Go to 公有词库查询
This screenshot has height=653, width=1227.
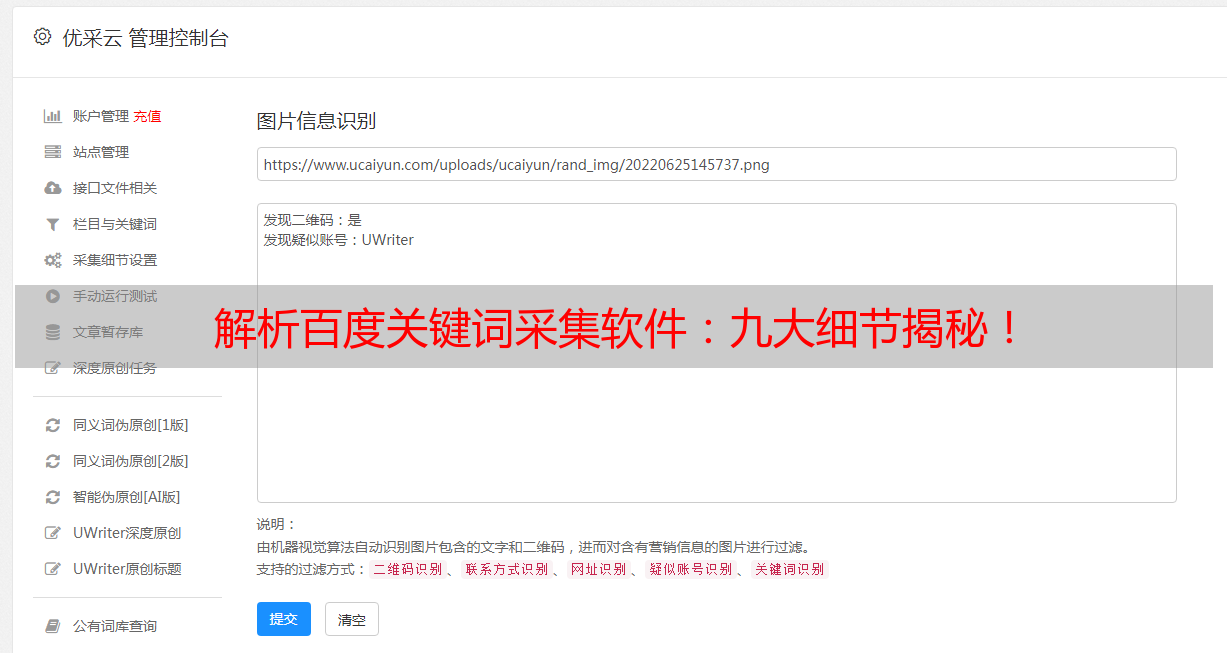[115, 626]
